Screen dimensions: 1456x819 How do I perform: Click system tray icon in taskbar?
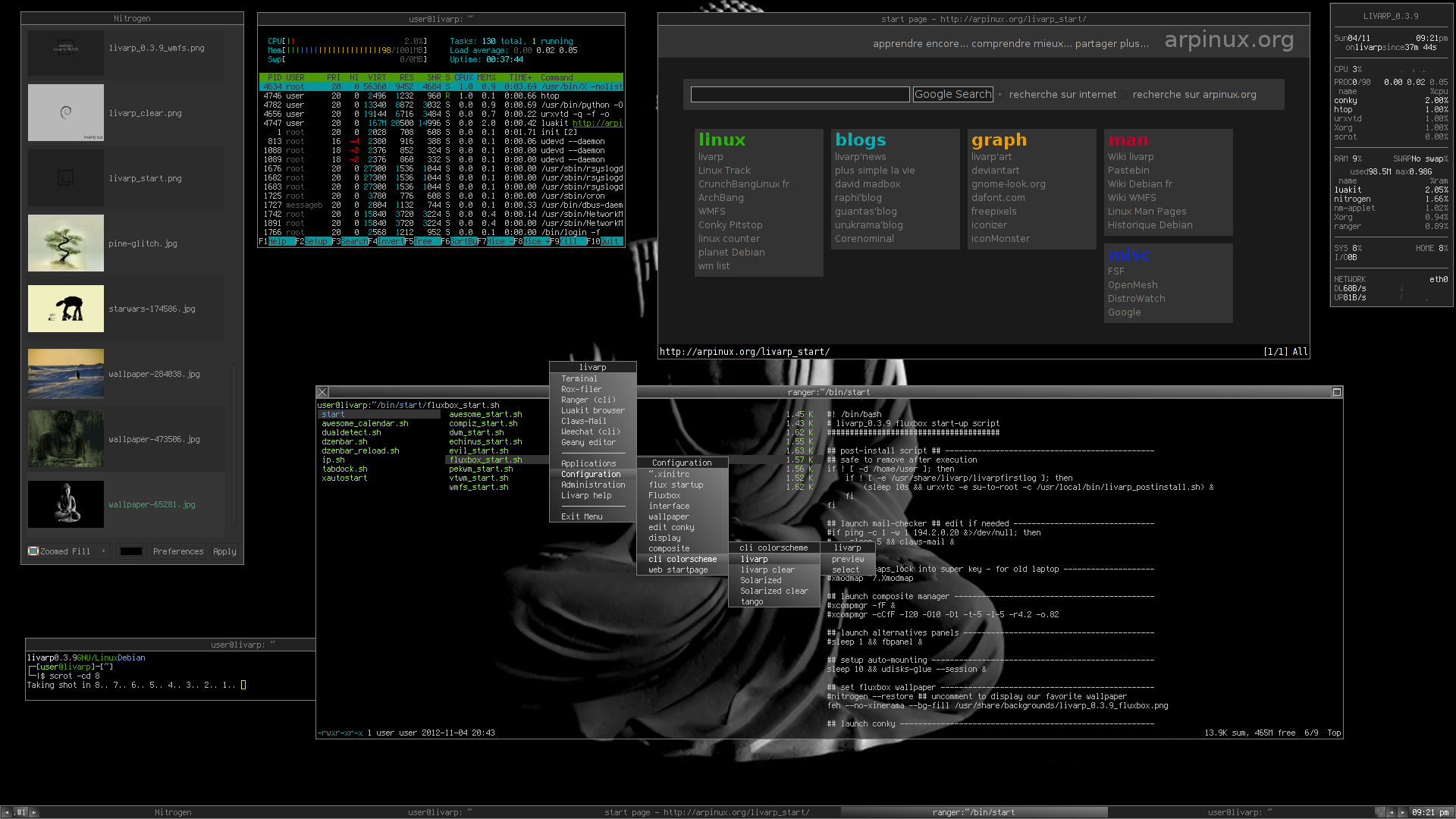(1380, 812)
